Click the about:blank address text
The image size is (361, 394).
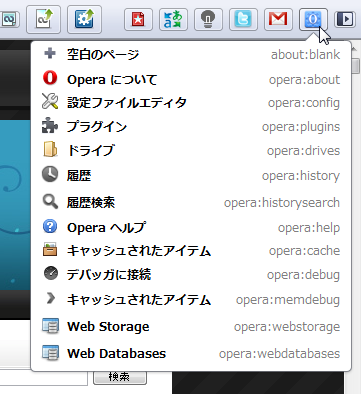(305, 54)
